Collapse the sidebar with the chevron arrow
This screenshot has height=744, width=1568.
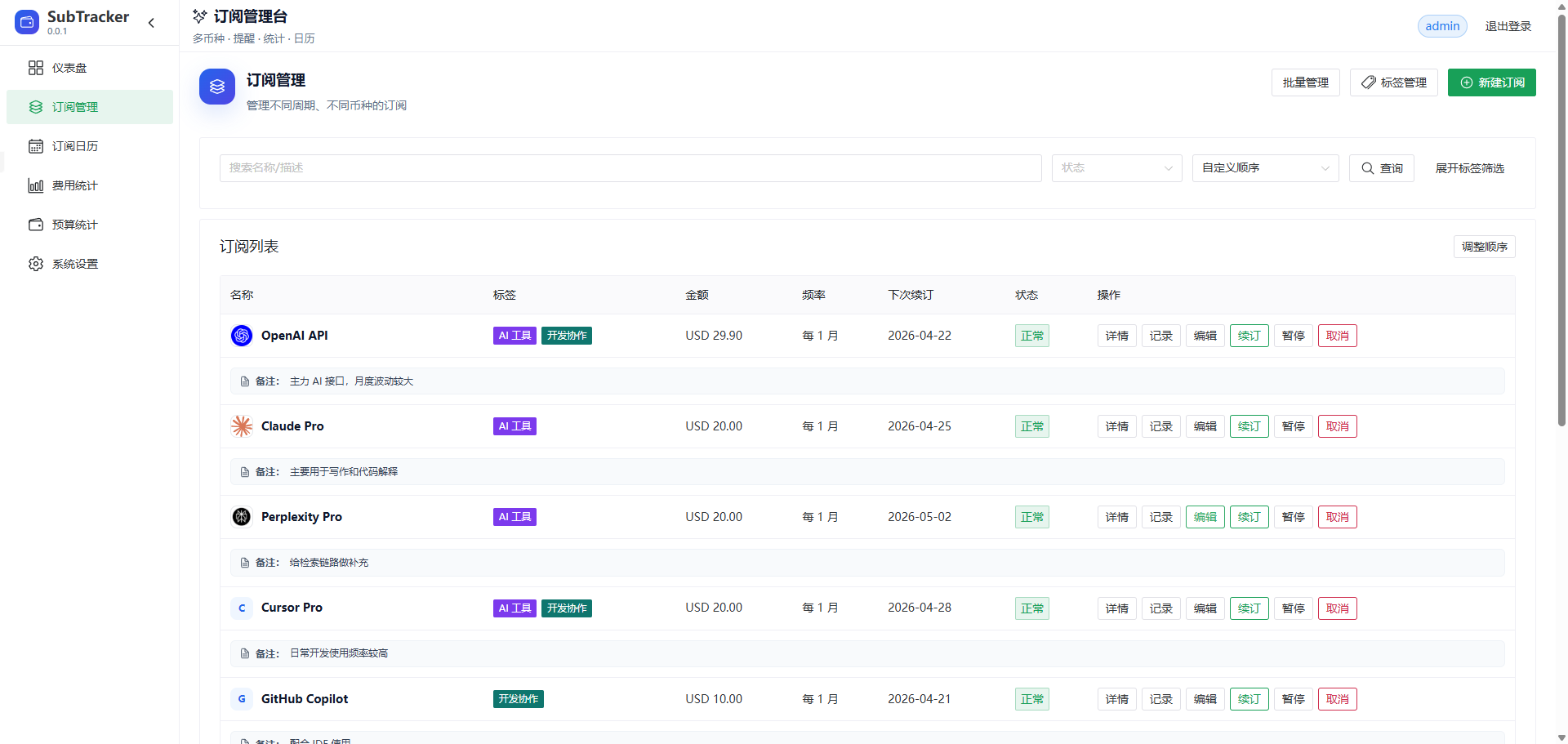coord(151,23)
